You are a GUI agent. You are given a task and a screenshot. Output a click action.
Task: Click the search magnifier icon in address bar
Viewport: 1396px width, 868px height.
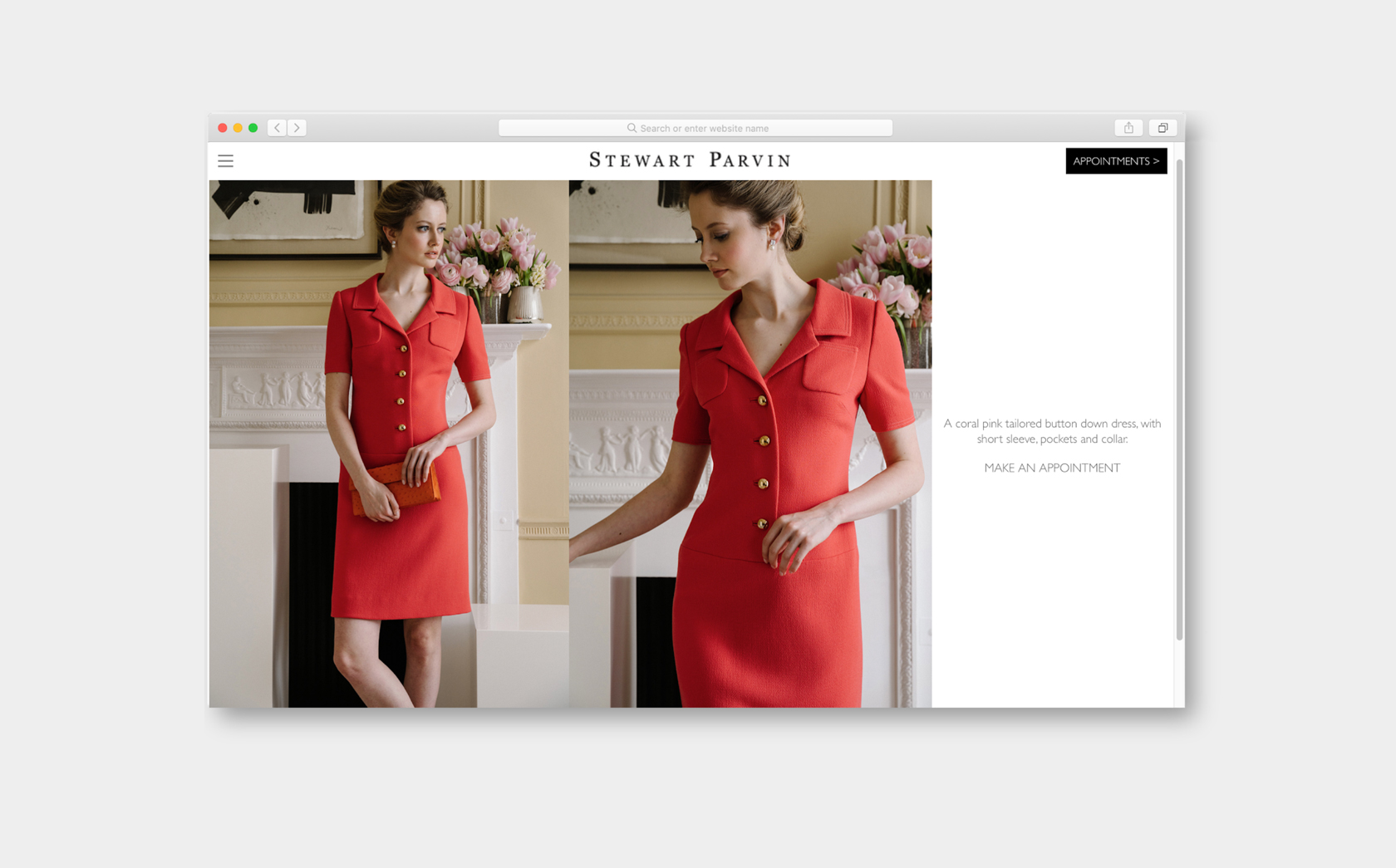click(x=632, y=128)
